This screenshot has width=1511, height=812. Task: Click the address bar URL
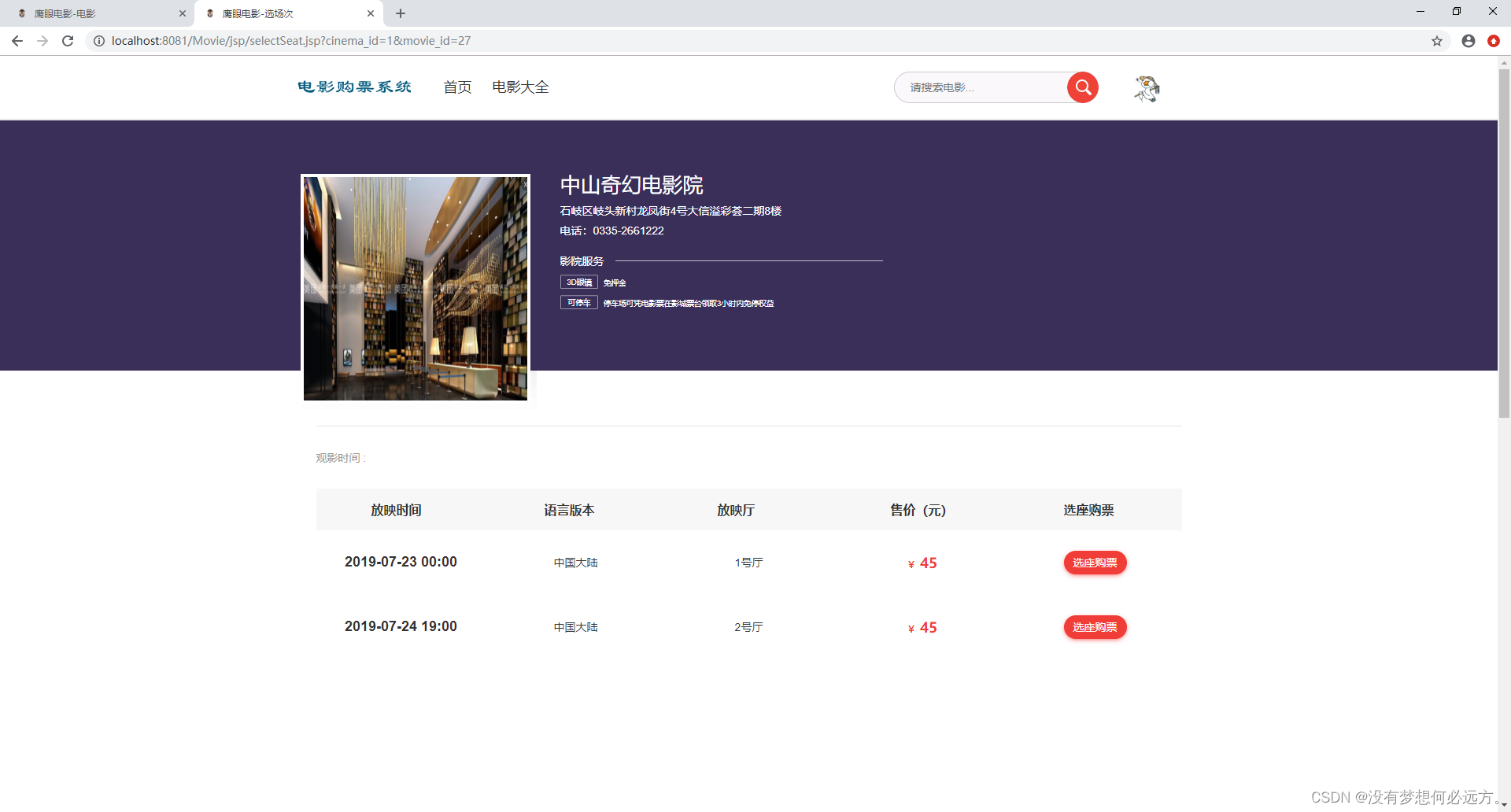point(291,41)
